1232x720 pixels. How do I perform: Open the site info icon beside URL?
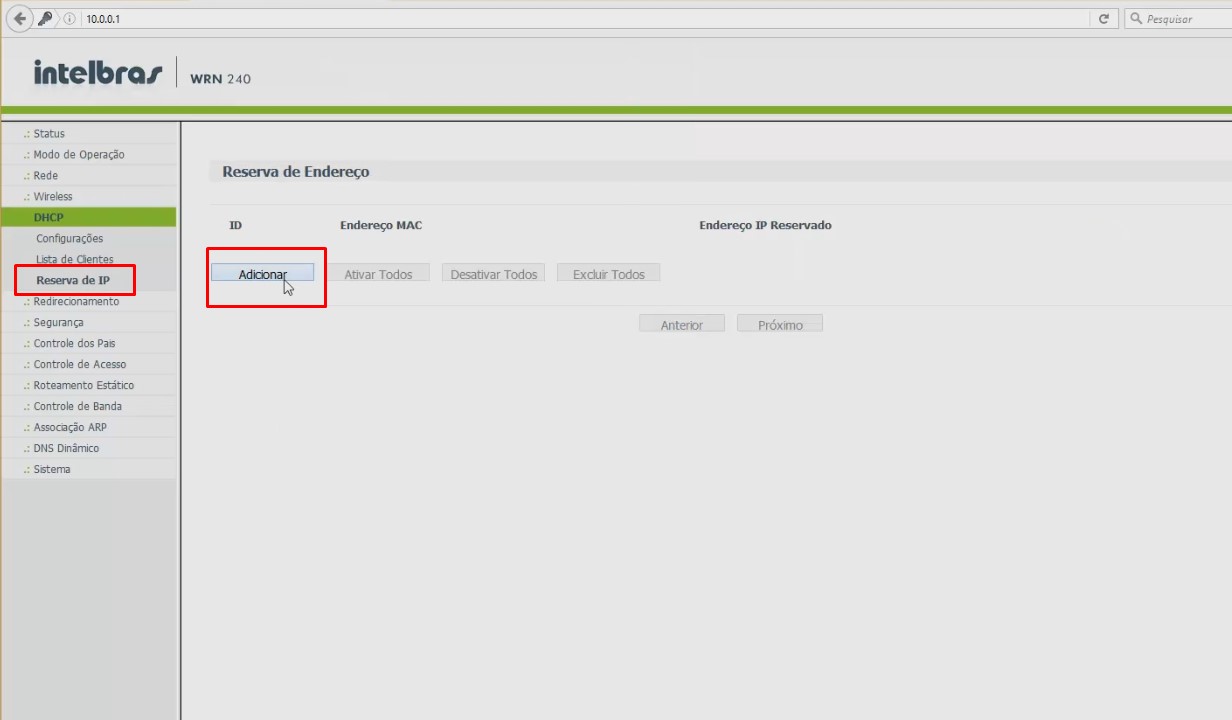(70, 19)
